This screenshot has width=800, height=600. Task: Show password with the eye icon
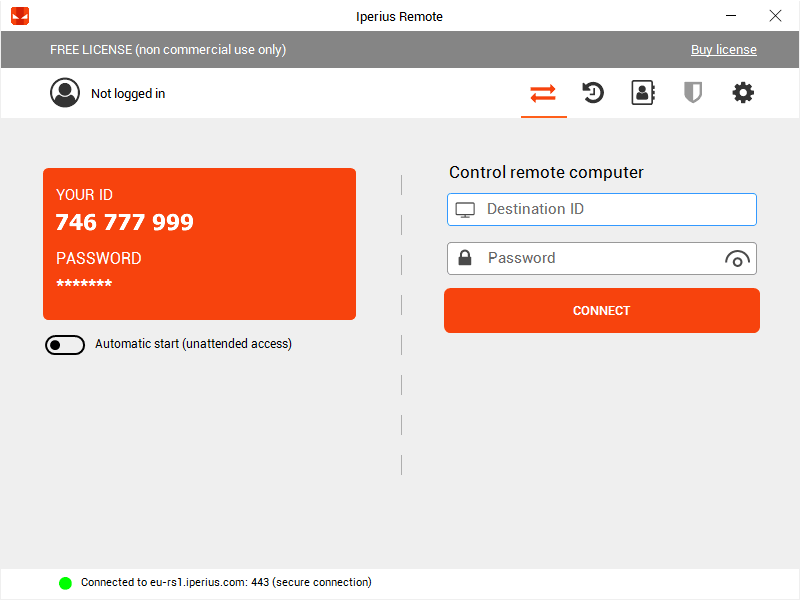[737, 259]
